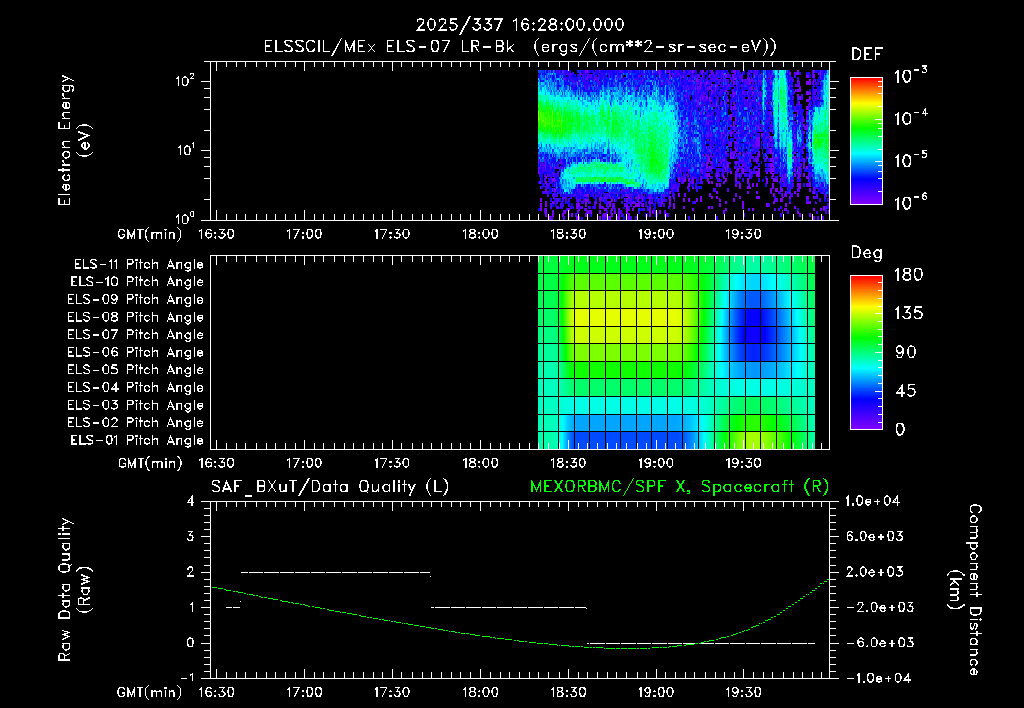Select the Deg label above the color bar
Viewport: 1024px width, 708px height.
866,253
